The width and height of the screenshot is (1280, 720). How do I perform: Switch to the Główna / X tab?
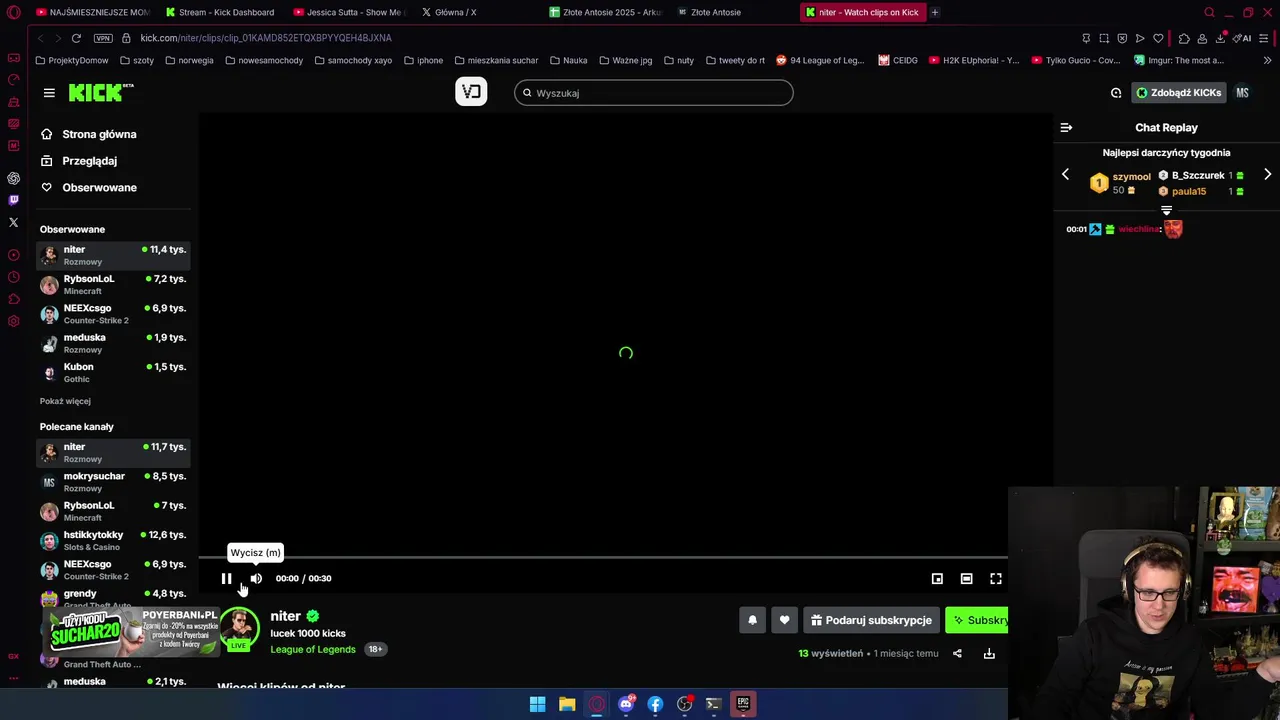point(450,12)
